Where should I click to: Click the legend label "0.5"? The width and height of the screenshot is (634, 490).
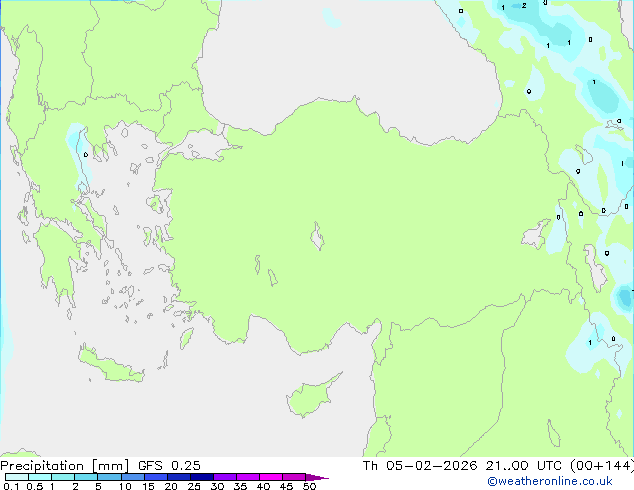click(35, 486)
